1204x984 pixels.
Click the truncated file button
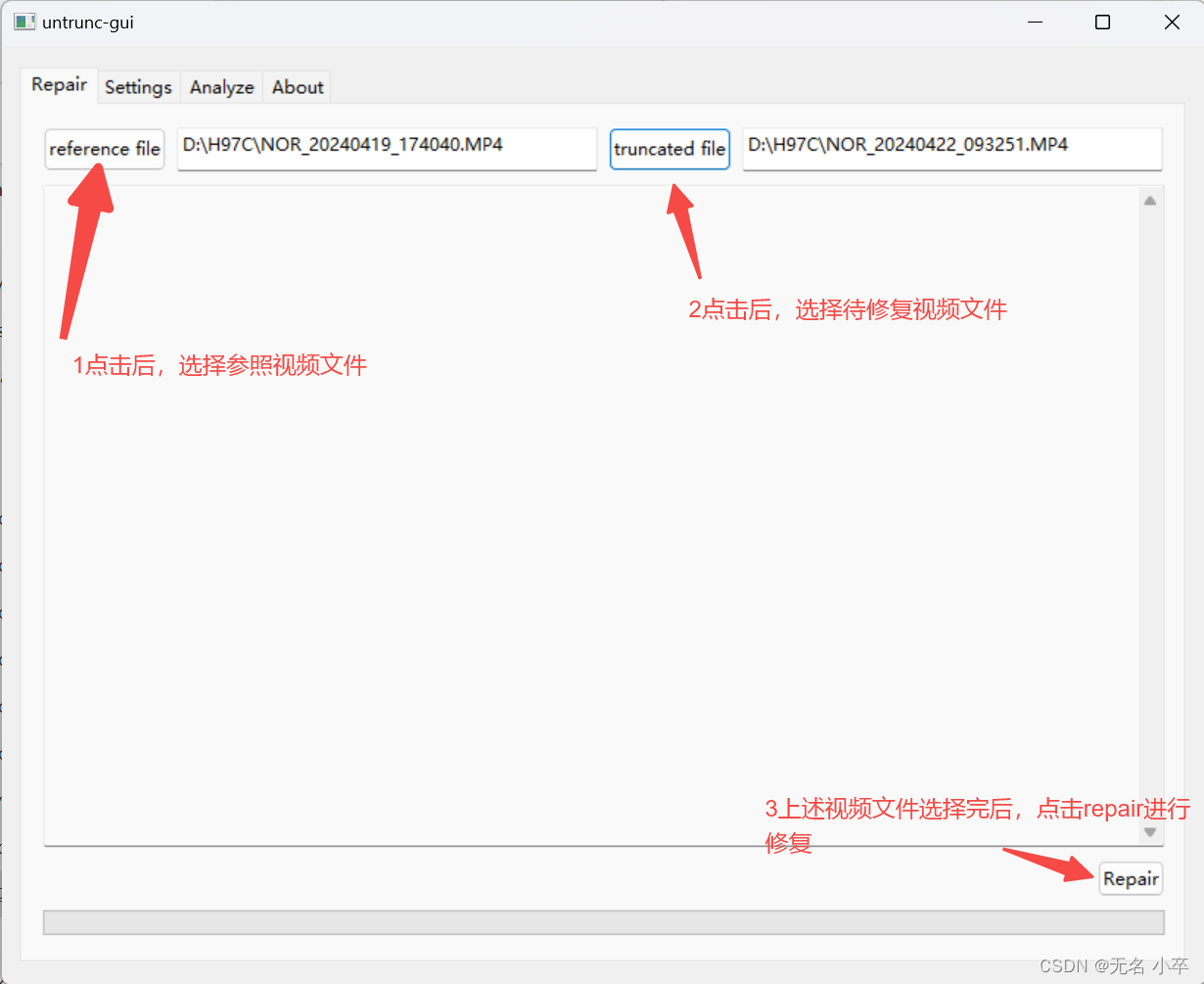pyautogui.click(x=670, y=149)
